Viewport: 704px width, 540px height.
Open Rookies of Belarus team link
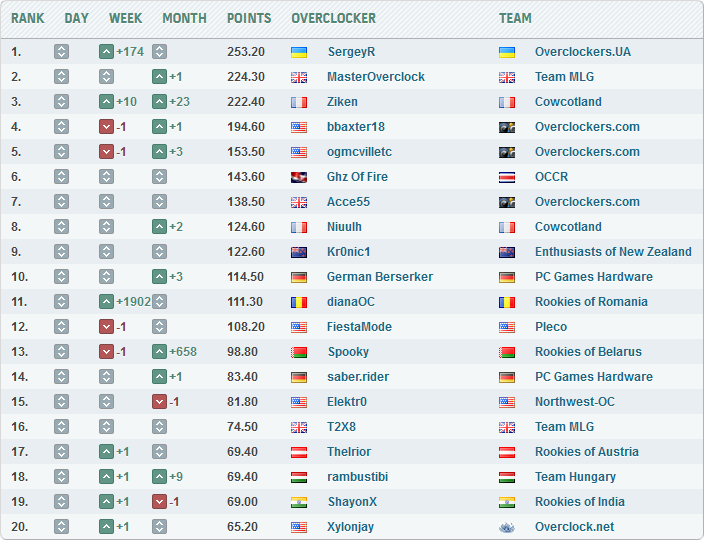pyautogui.click(x=588, y=352)
